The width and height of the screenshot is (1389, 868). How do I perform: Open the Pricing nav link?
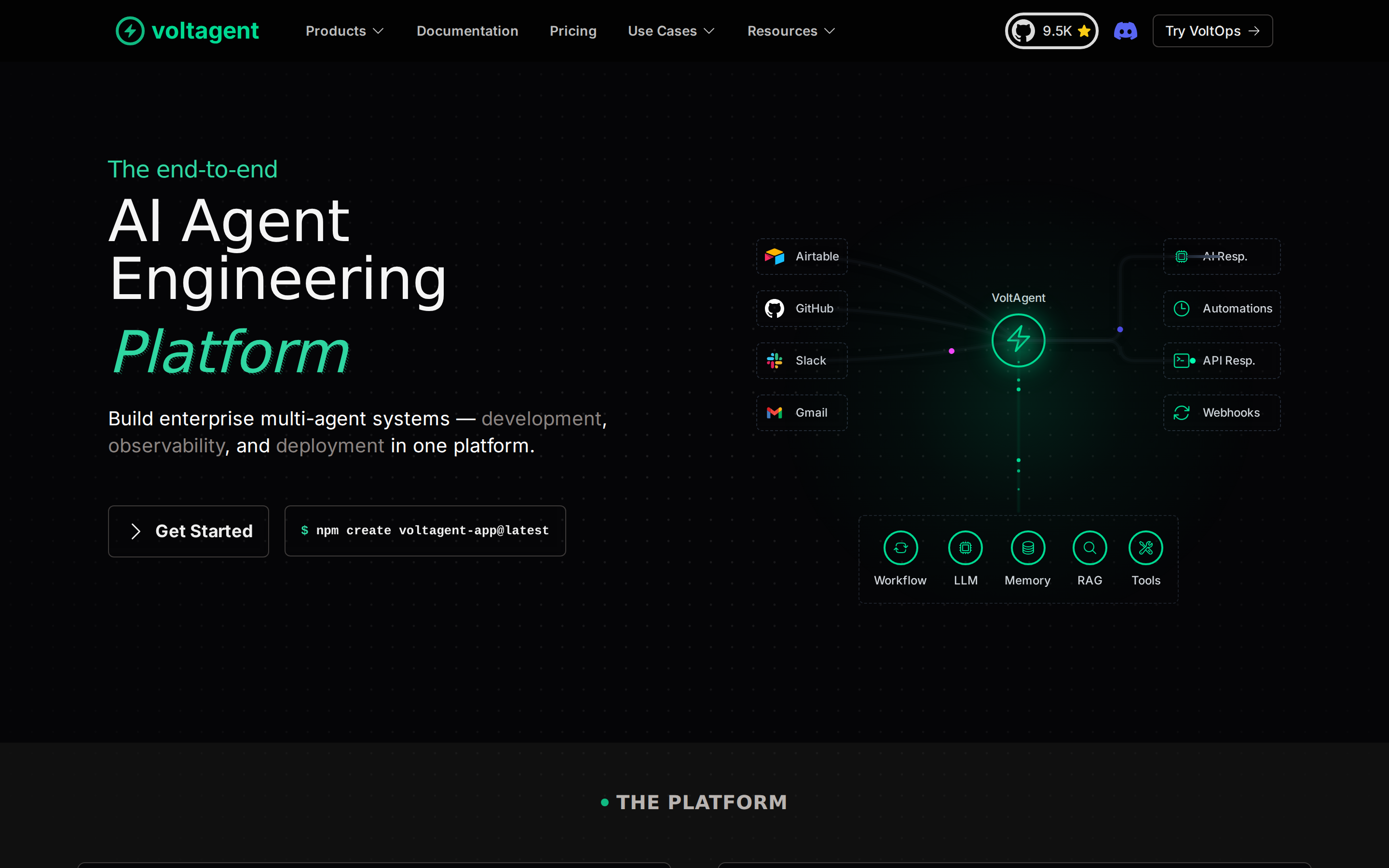[x=573, y=31]
